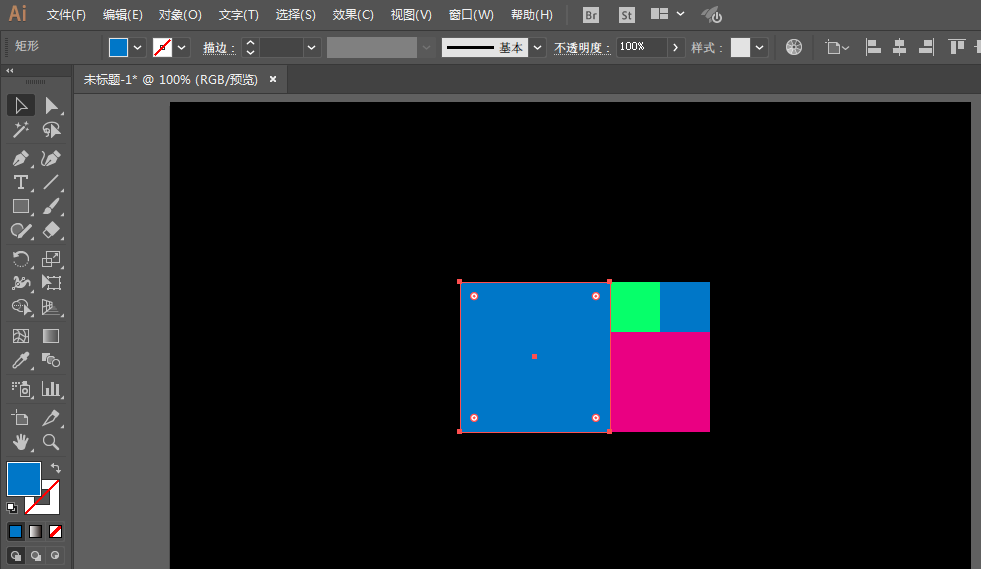
Task: Click the 不透明度 opacity label link
Action: pos(581,48)
